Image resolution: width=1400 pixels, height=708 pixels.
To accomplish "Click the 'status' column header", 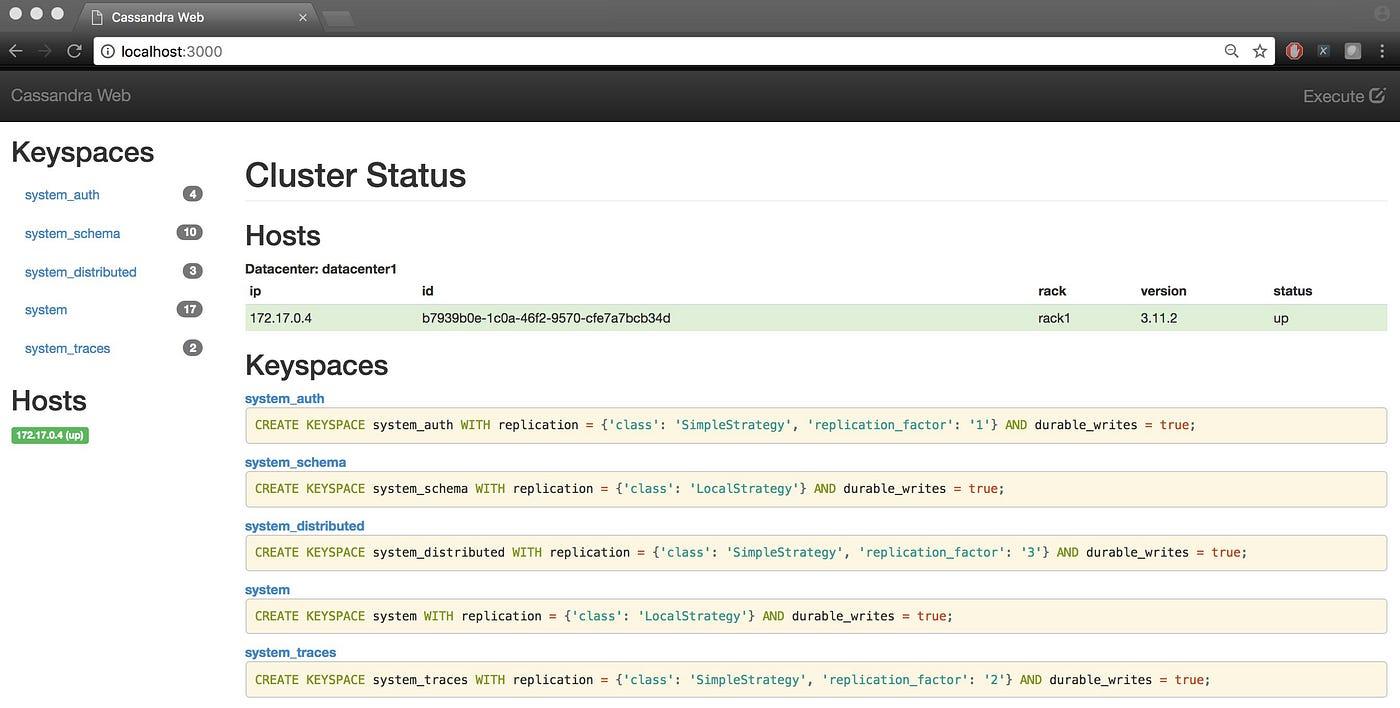I will [1292, 291].
